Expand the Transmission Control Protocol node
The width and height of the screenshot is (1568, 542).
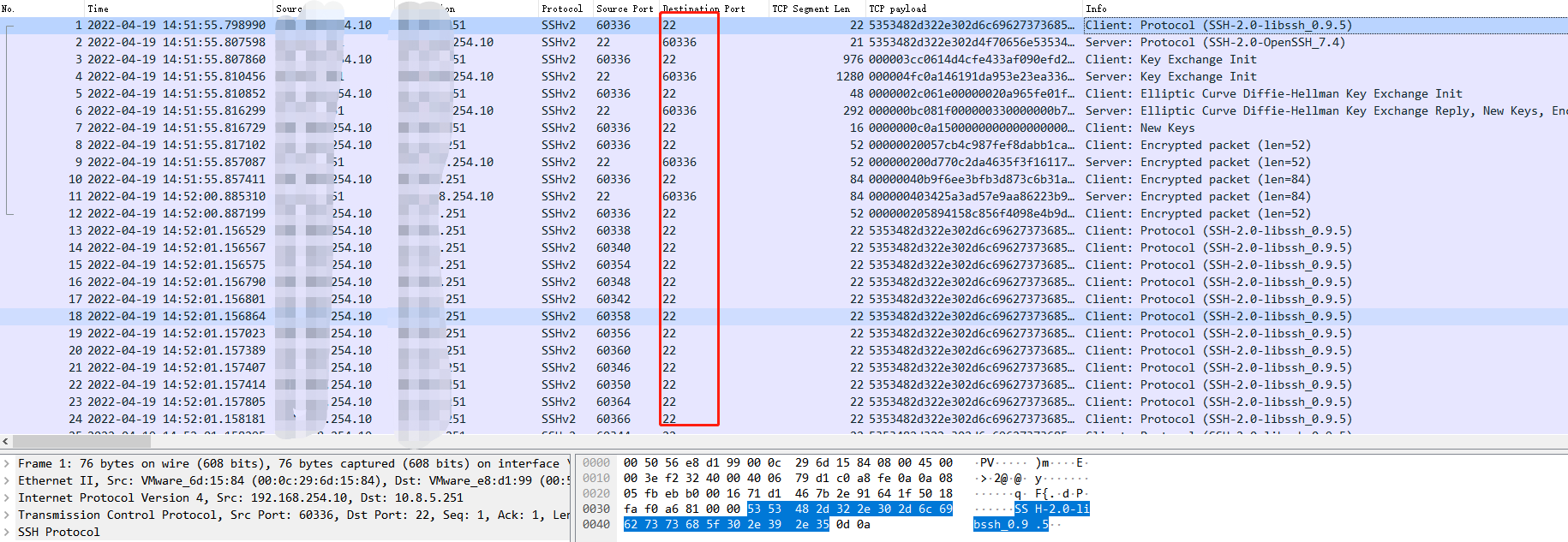[8, 515]
